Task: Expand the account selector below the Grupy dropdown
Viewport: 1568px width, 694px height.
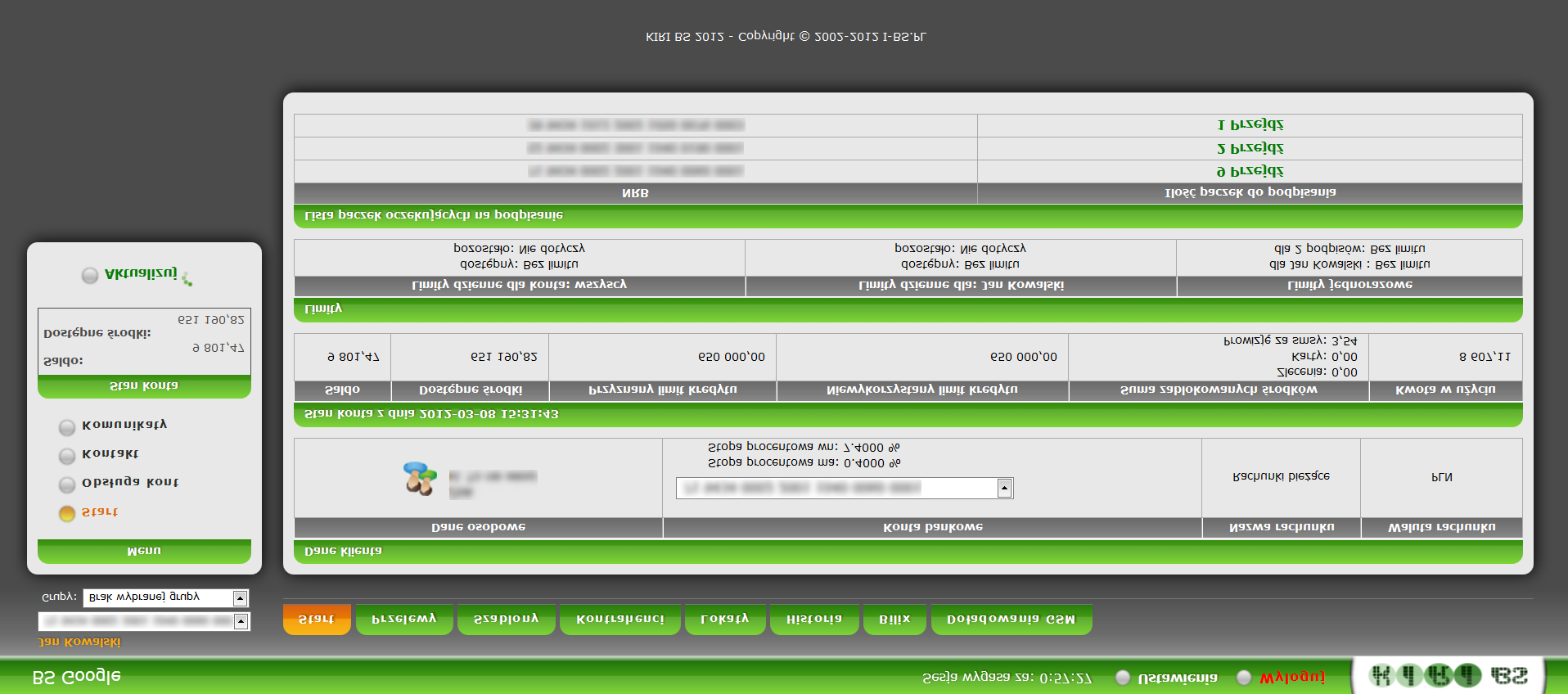Action: pos(144,621)
